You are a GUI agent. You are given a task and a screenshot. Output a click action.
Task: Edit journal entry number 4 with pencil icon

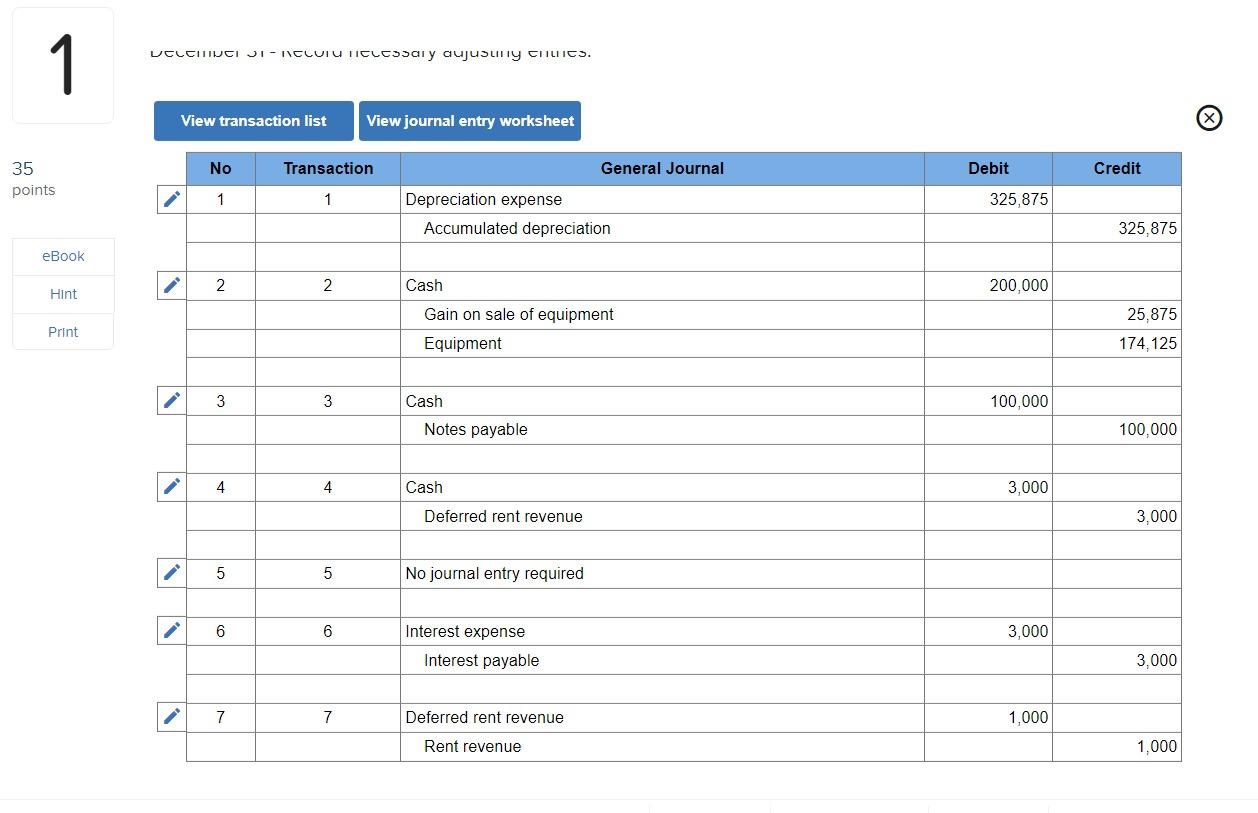click(x=172, y=486)
